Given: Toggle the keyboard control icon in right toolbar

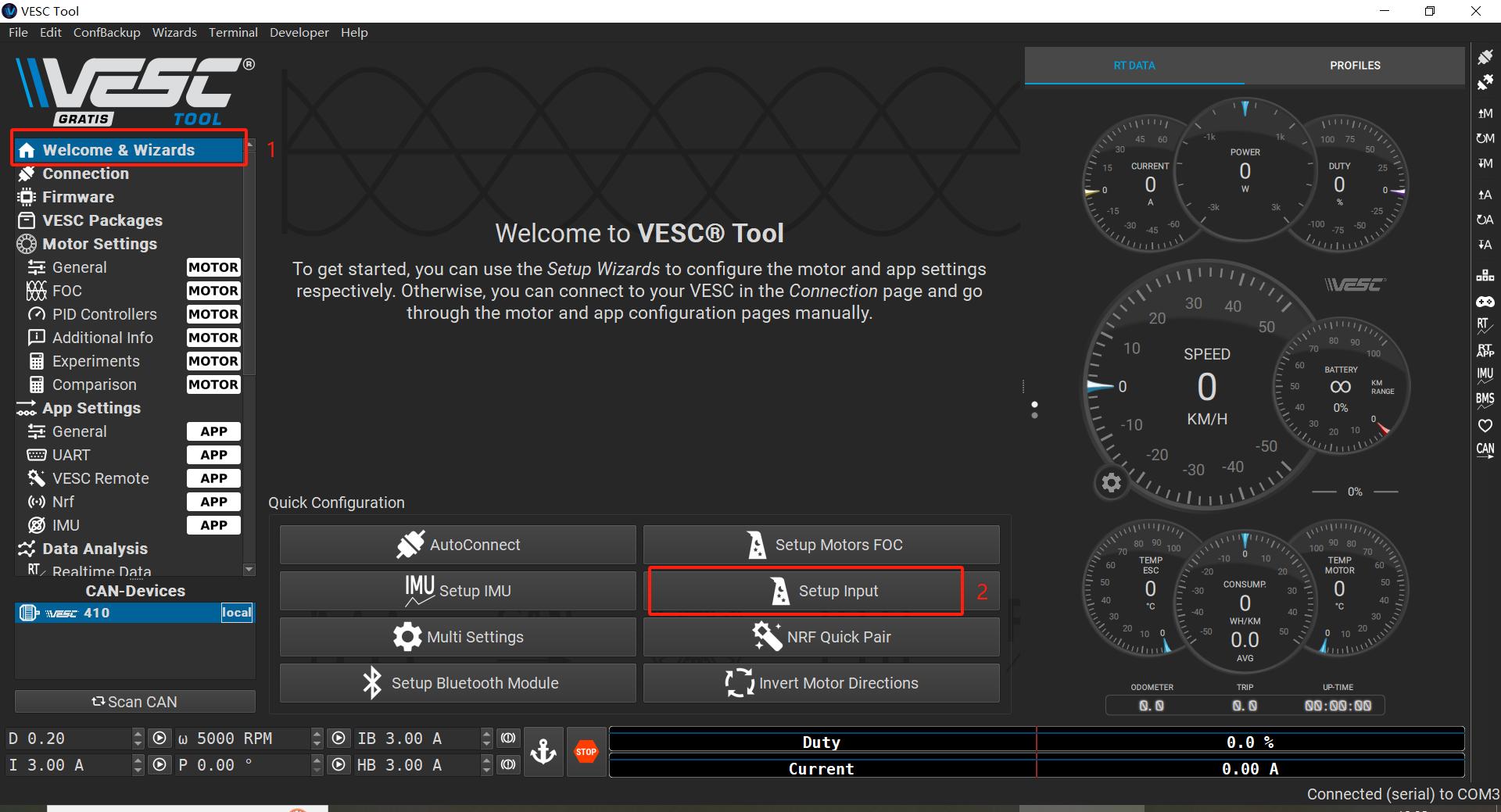Looking at the screenshot, I should 1485,276.
